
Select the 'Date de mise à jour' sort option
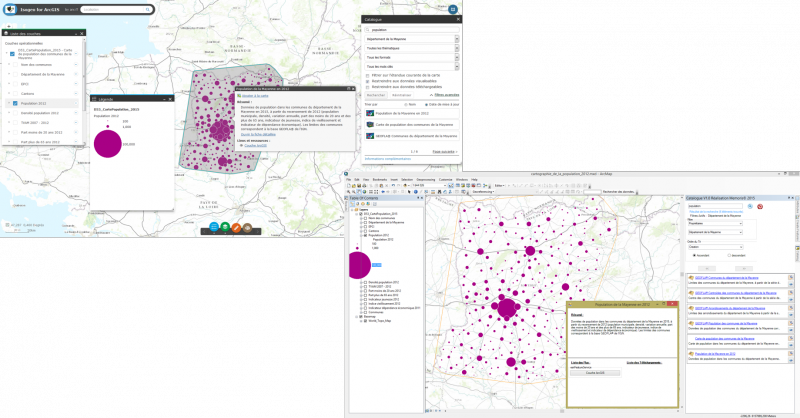click(427, 103)
